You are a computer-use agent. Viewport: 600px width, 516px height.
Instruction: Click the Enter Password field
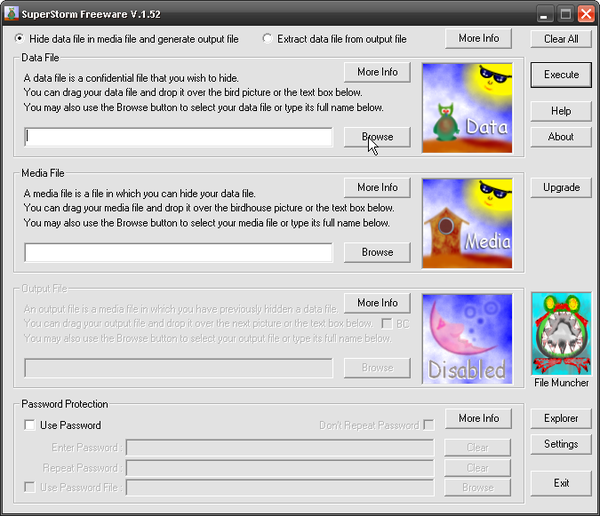pos(280,447)
